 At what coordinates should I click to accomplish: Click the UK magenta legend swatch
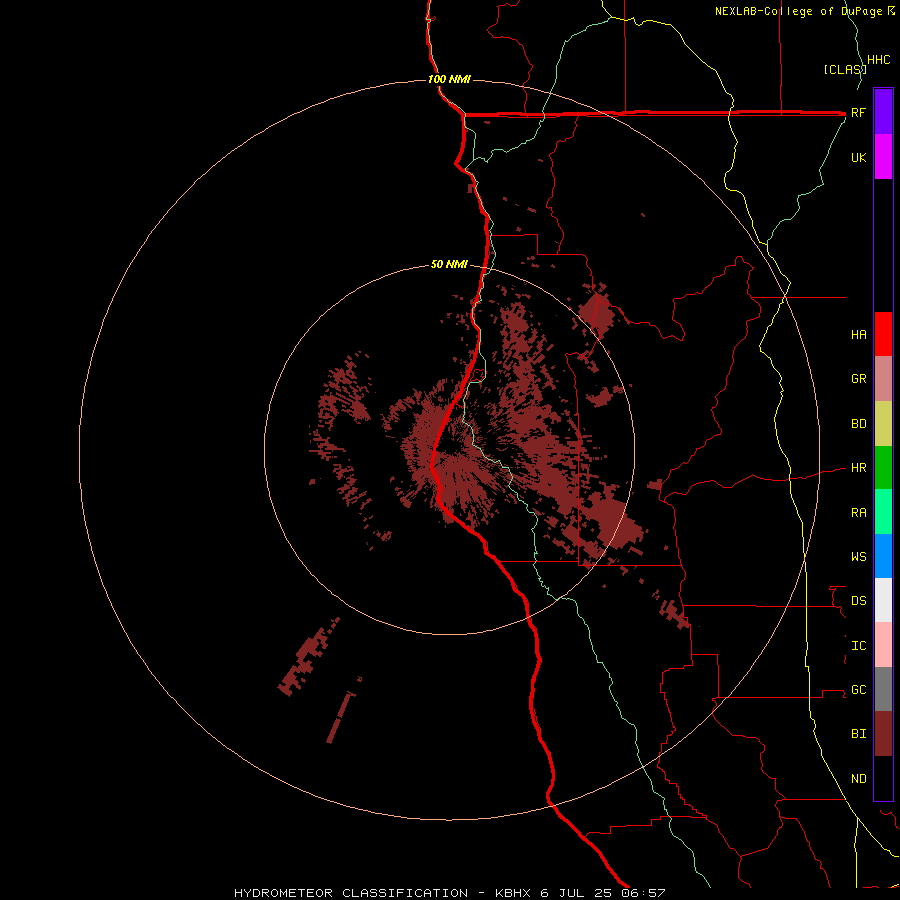click(x=883, y=157)
